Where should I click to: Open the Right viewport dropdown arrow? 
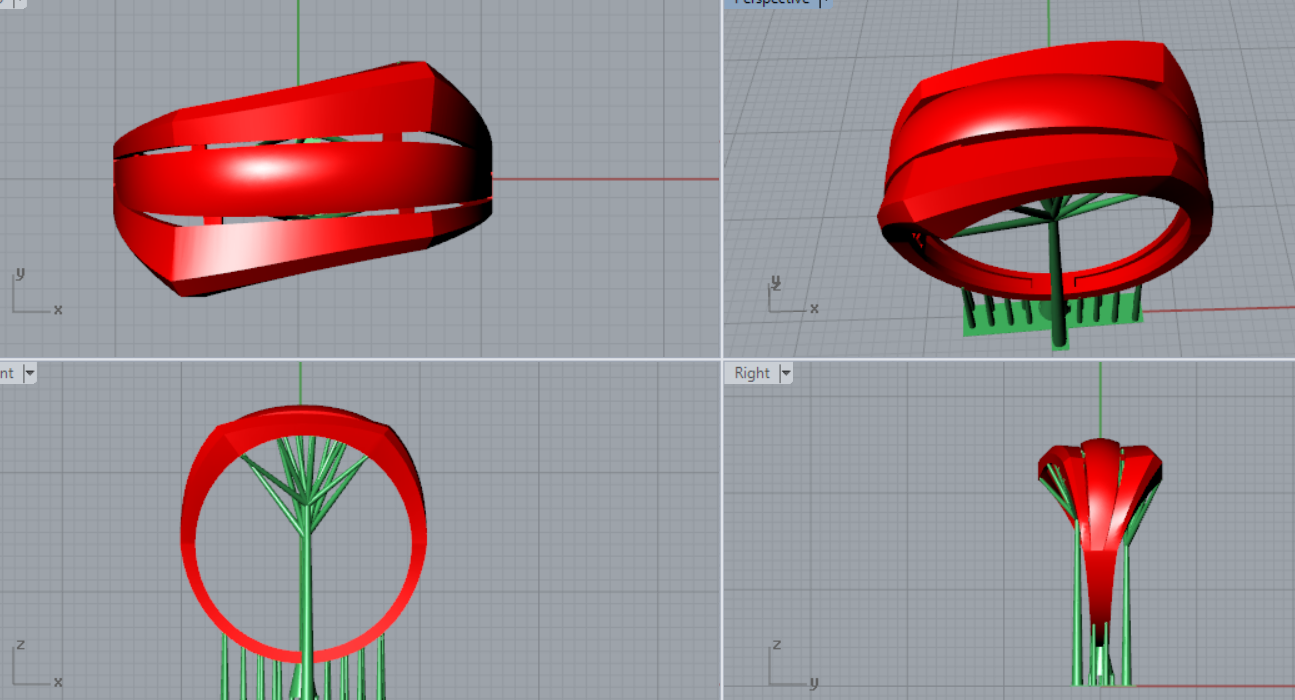[x=786, y=373]
